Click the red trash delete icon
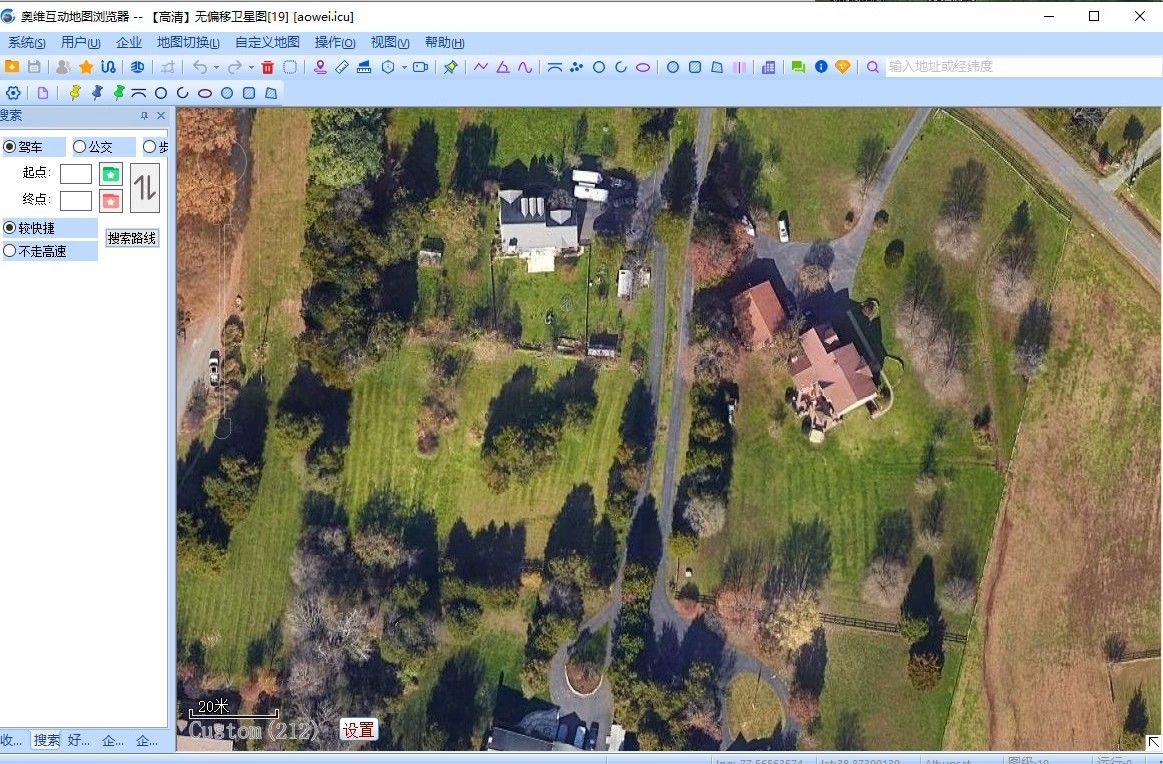The height and width of the screenshot is (764, 1163). (267, 67)
